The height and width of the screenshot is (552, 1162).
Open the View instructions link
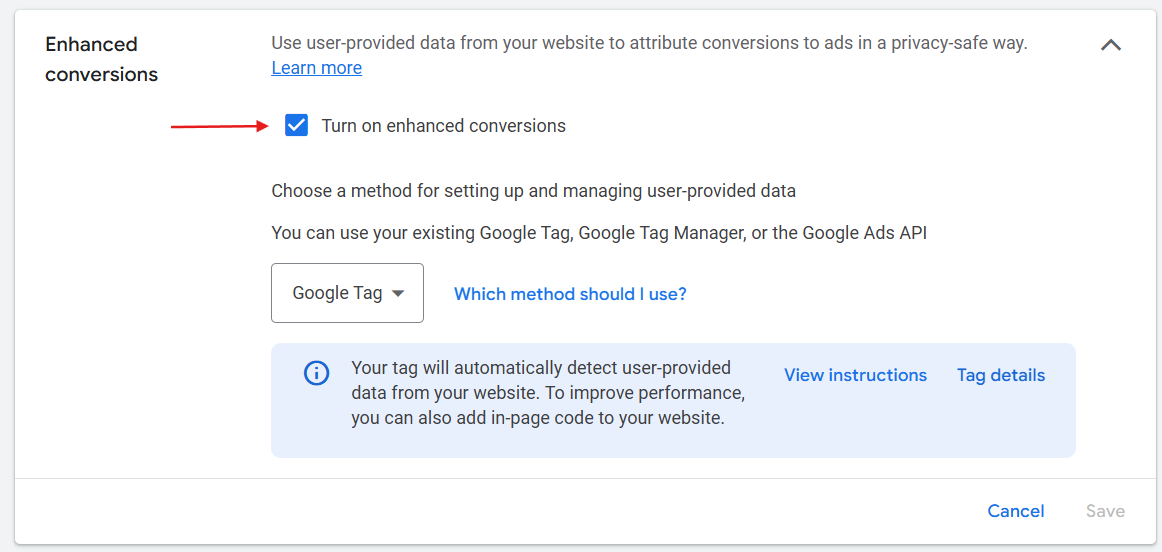pyautogui.click(x=855, y=376)
